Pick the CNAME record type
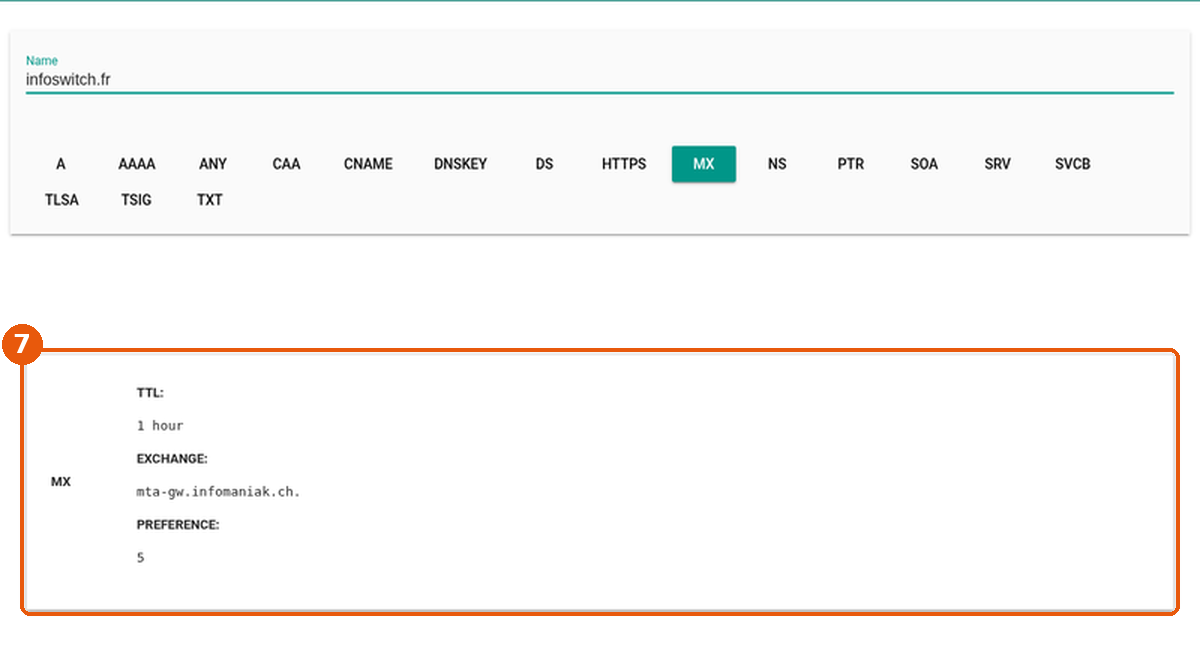Viewport: 1200px width, 645px height. (x=368, y=164)
